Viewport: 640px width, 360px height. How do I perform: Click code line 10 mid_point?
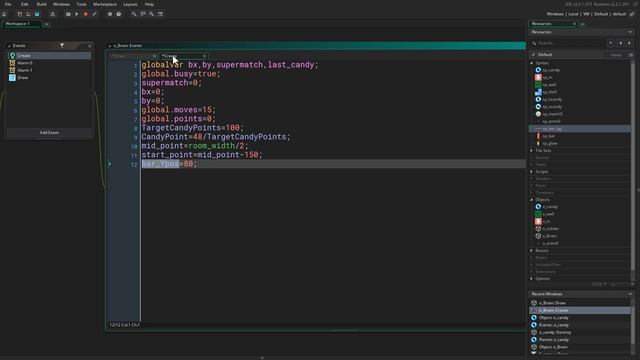(x=195, y=146)
